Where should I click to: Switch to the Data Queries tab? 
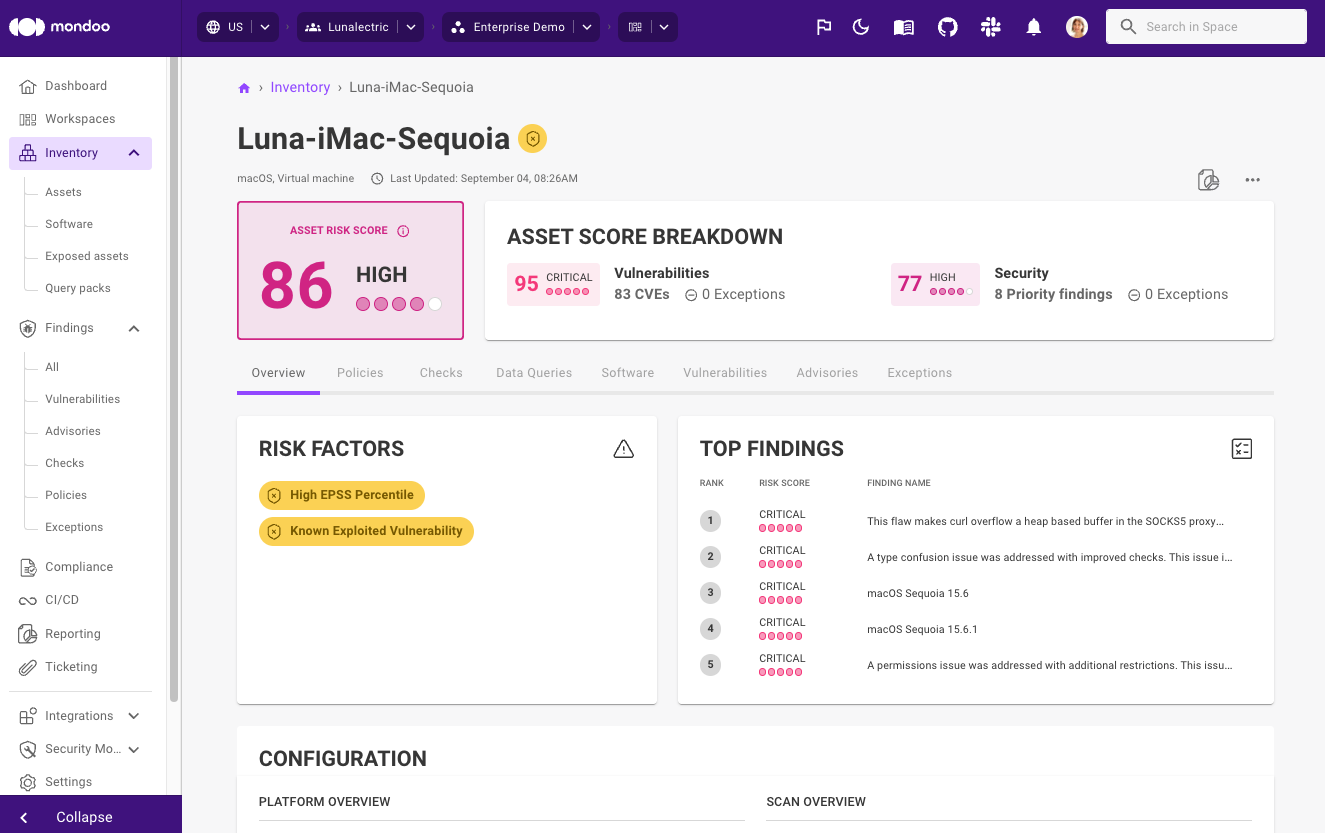point(534,373)
